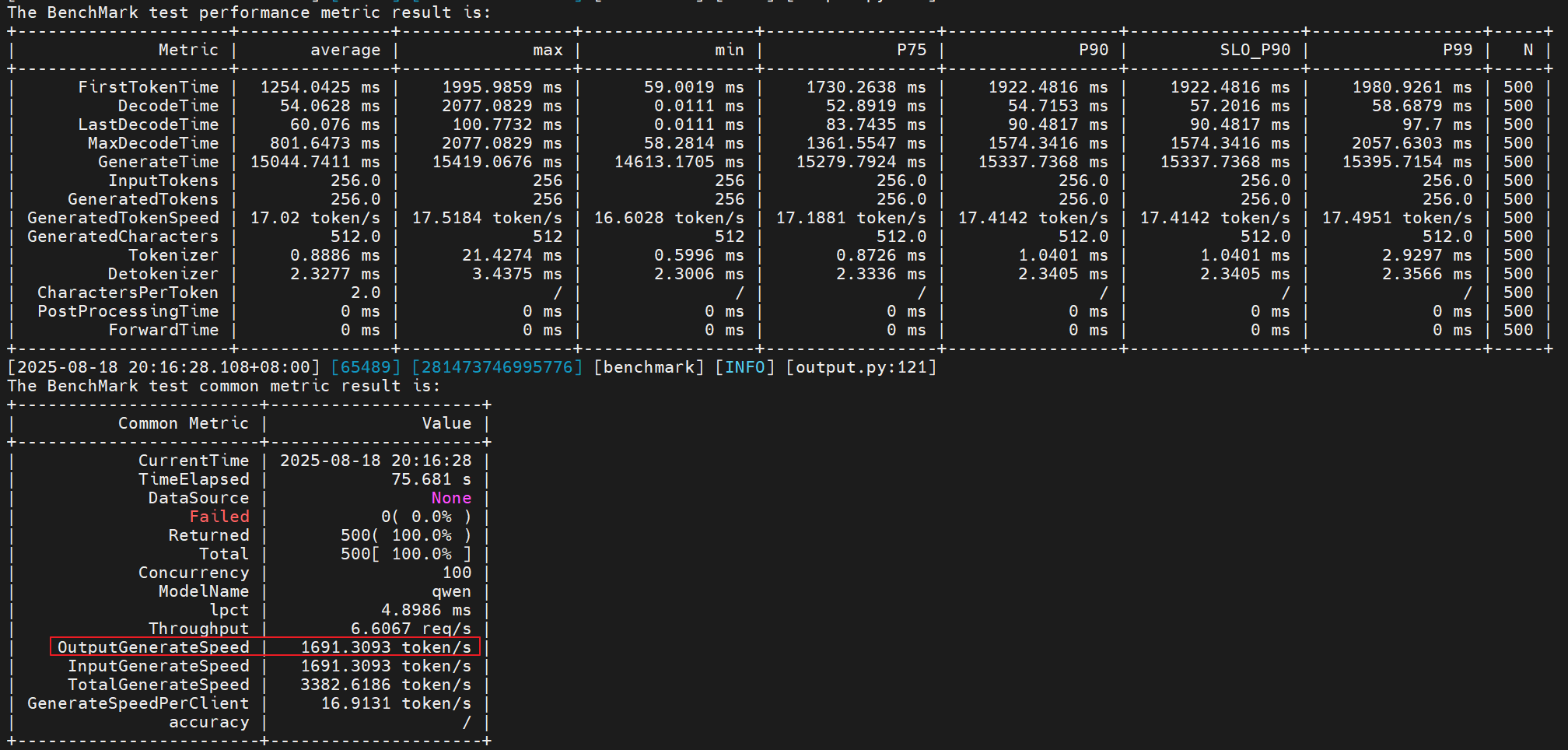Click the P90 column header
Image resolution: width=1568 pixels, height=750 pixels.
tap(1094, 50)
